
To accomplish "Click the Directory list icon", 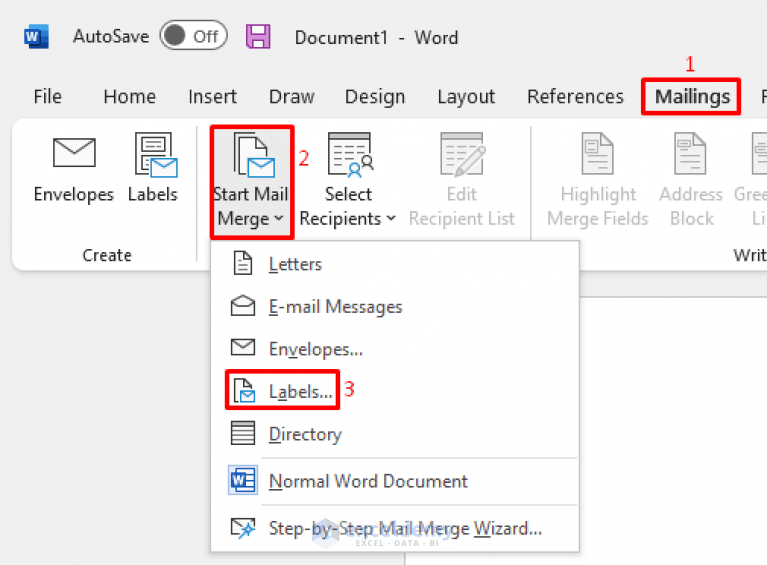I will (243, 433).
